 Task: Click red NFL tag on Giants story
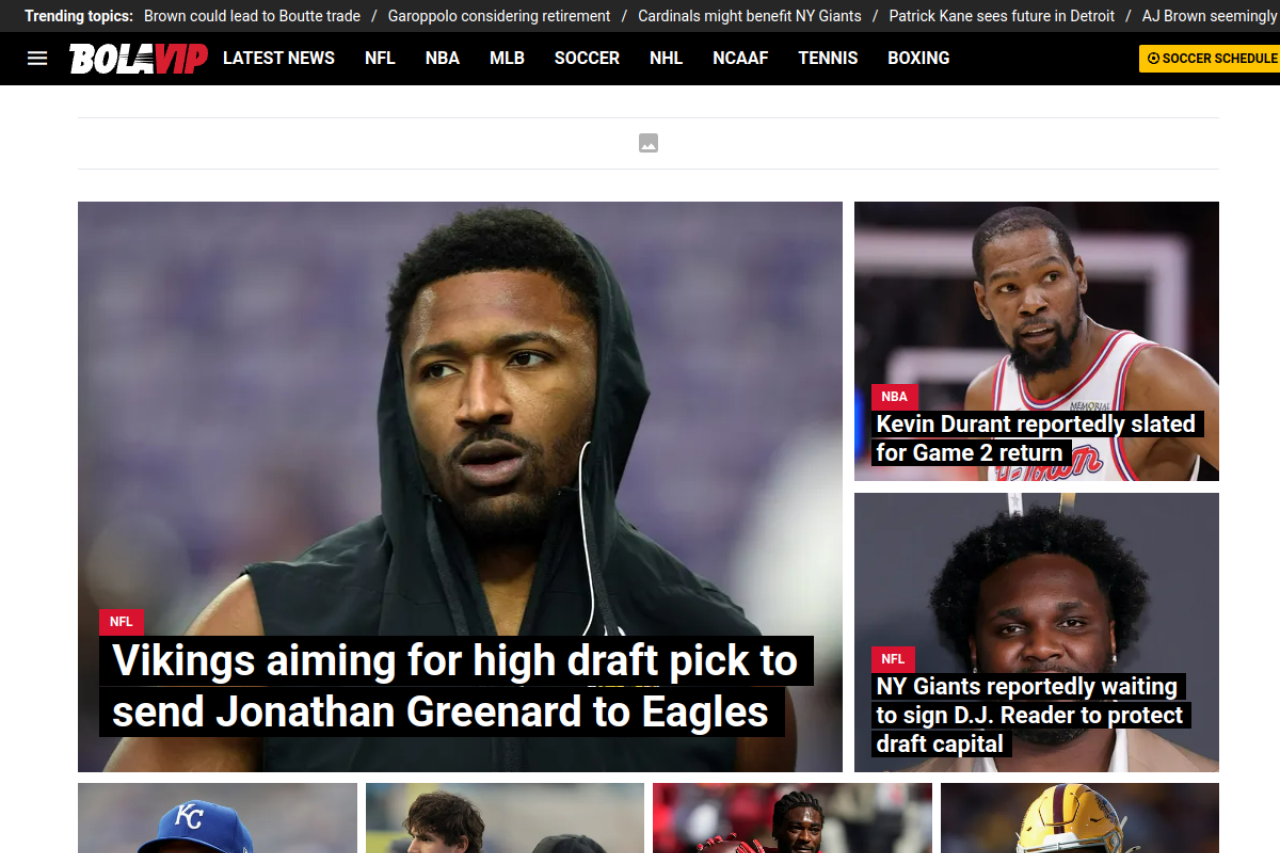(x=893, y=659)
